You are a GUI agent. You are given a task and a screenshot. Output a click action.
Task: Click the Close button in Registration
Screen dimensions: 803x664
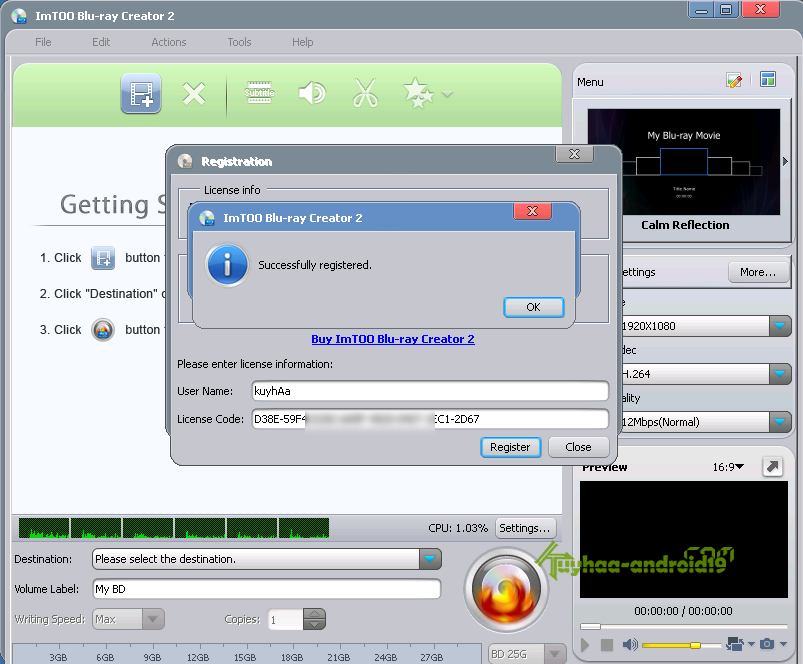578,447
